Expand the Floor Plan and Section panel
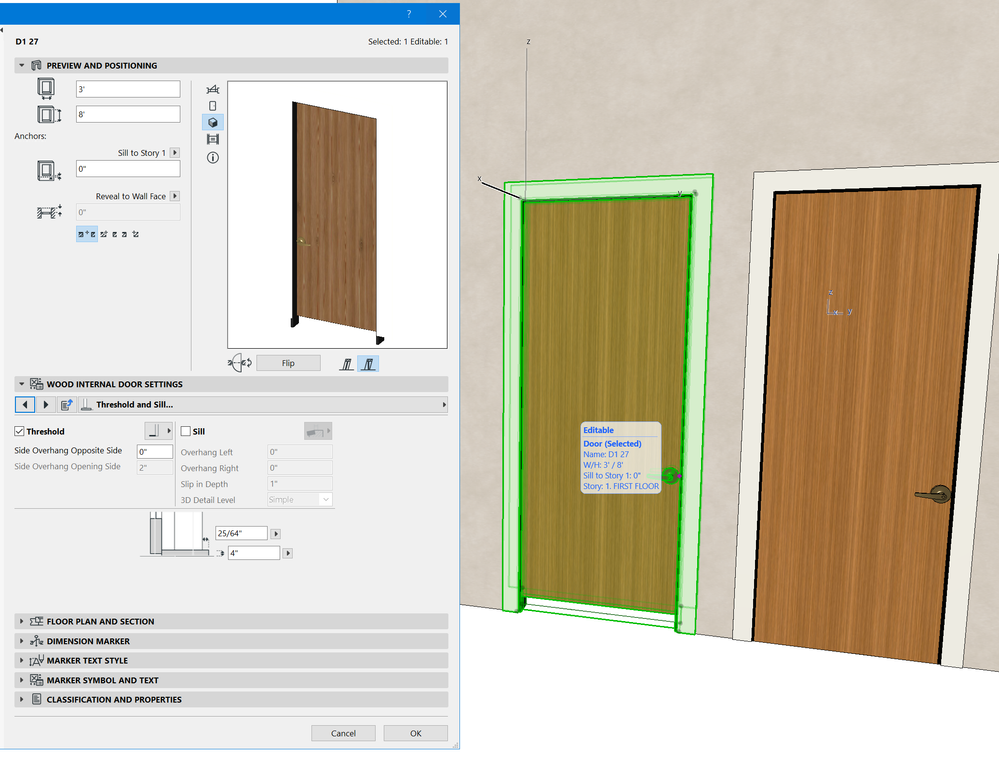The width and height of the screenshot is (999, 761). coord(22,621)
